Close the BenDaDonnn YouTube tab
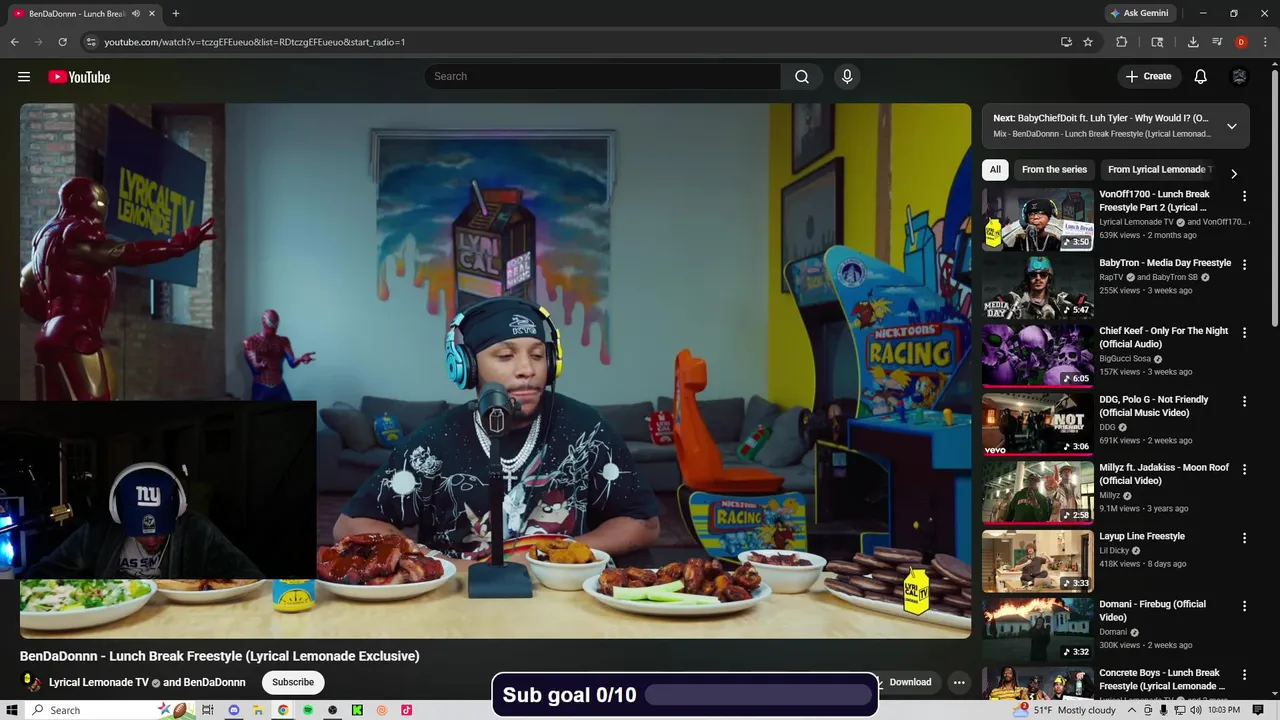The image size is (1280, 720). pos(151,14)
